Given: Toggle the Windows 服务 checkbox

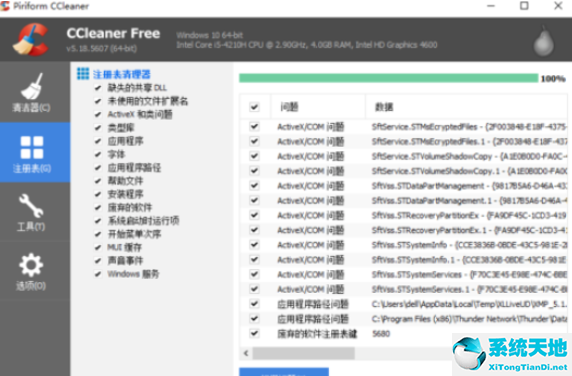Looking at the screenshot, I should [98, 274].
